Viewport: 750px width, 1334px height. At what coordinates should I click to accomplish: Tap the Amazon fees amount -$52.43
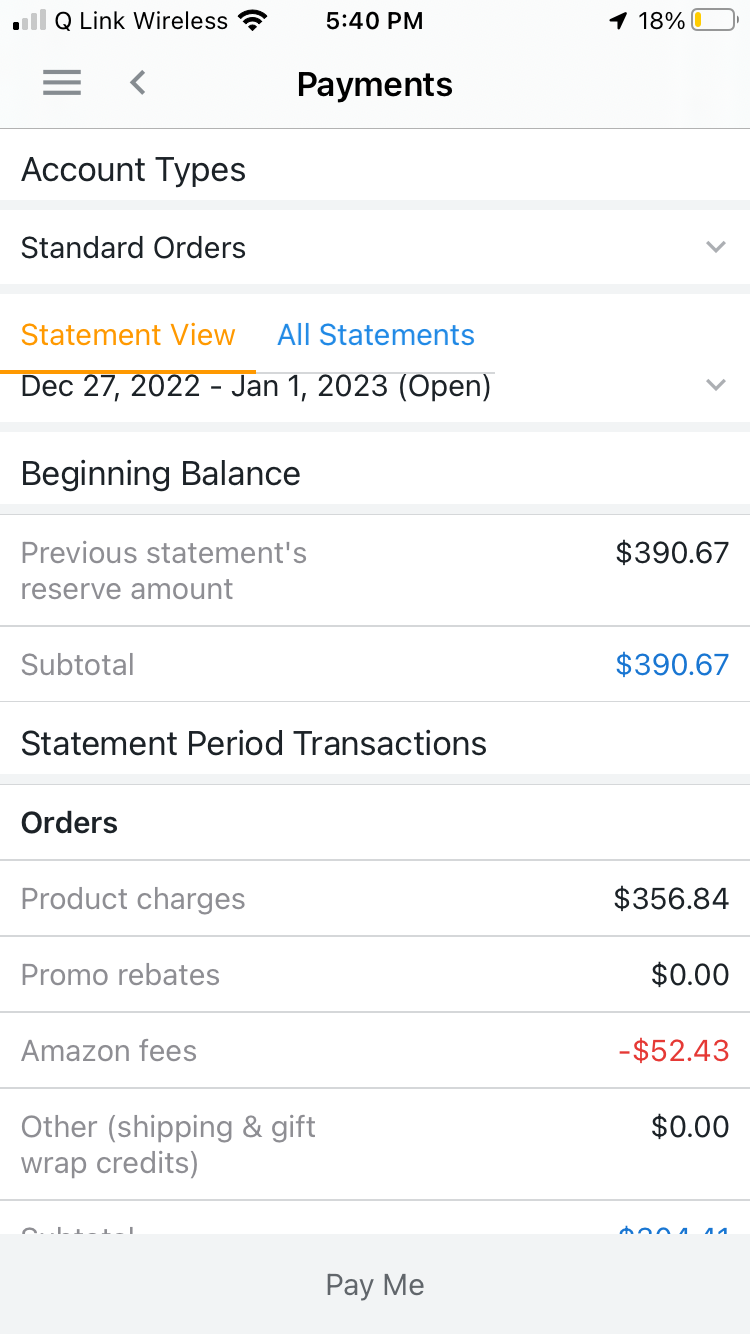(673, 1051)
